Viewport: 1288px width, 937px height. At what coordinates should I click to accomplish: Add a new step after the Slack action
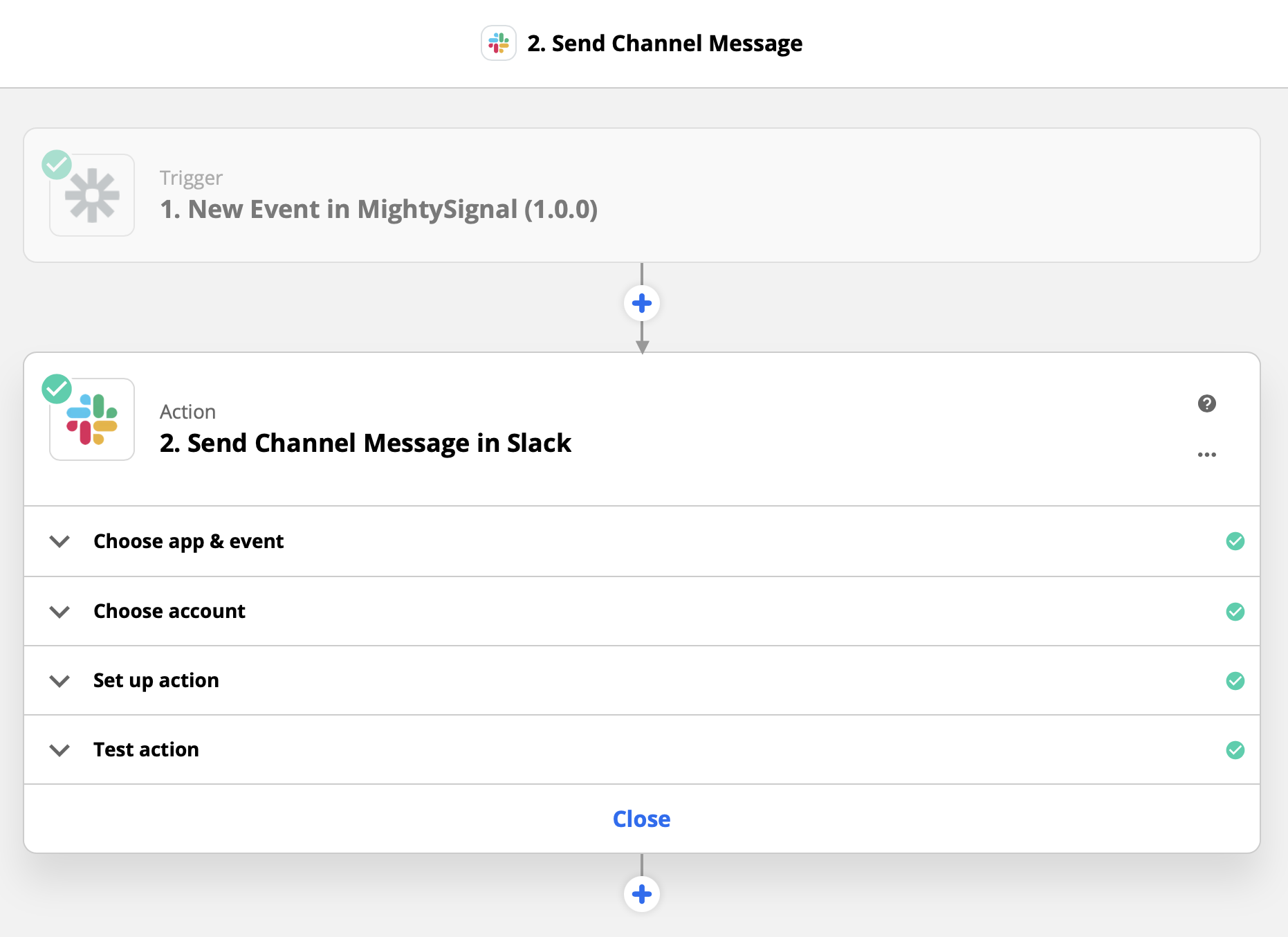click(642, 894)
